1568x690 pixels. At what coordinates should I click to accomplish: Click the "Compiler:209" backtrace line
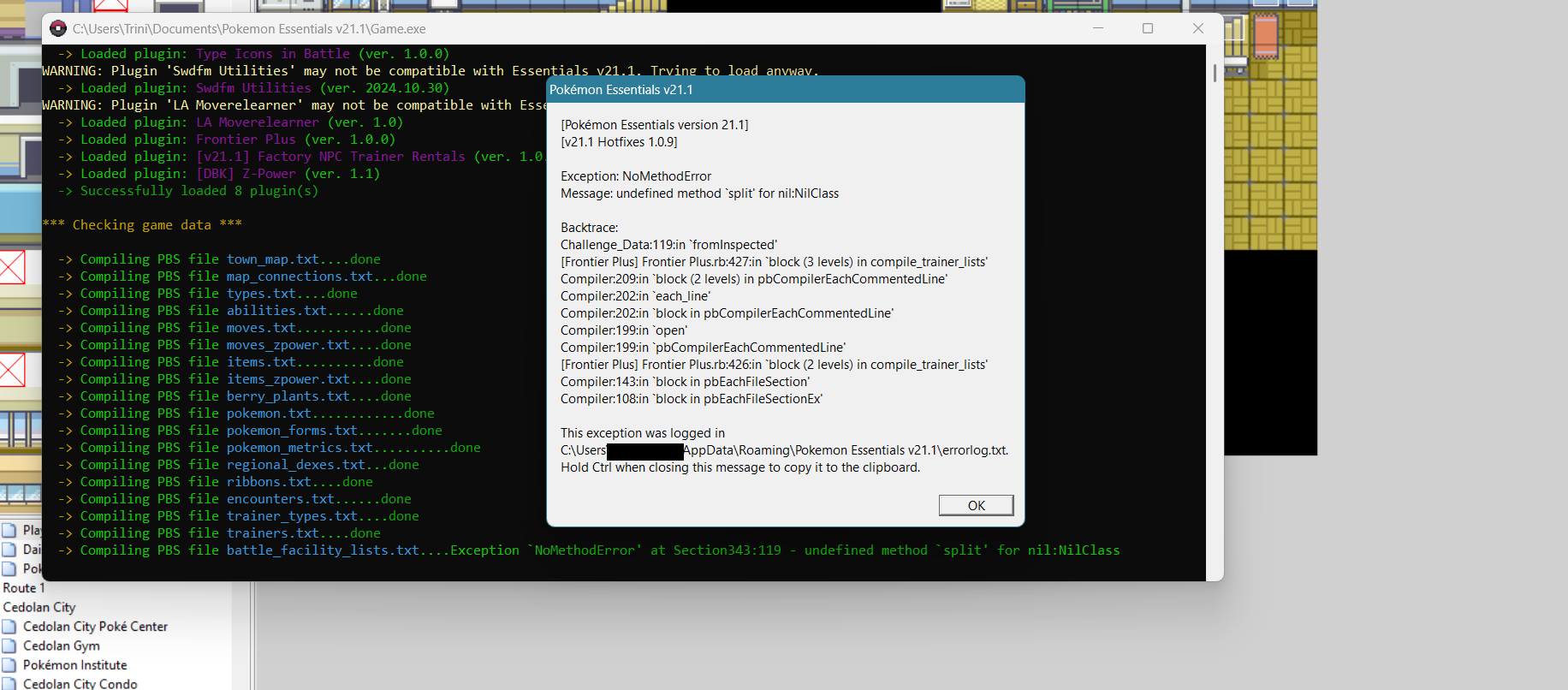(x=754, y=279)
